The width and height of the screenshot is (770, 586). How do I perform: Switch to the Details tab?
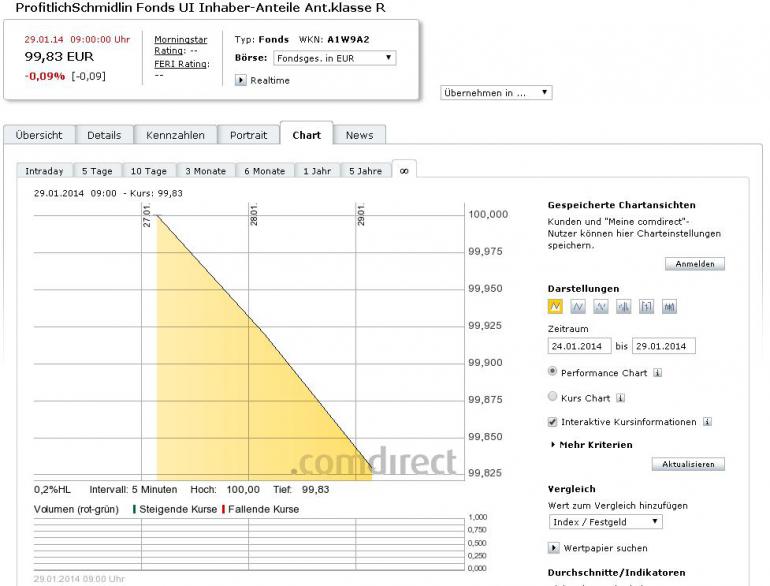click(104, 135)
